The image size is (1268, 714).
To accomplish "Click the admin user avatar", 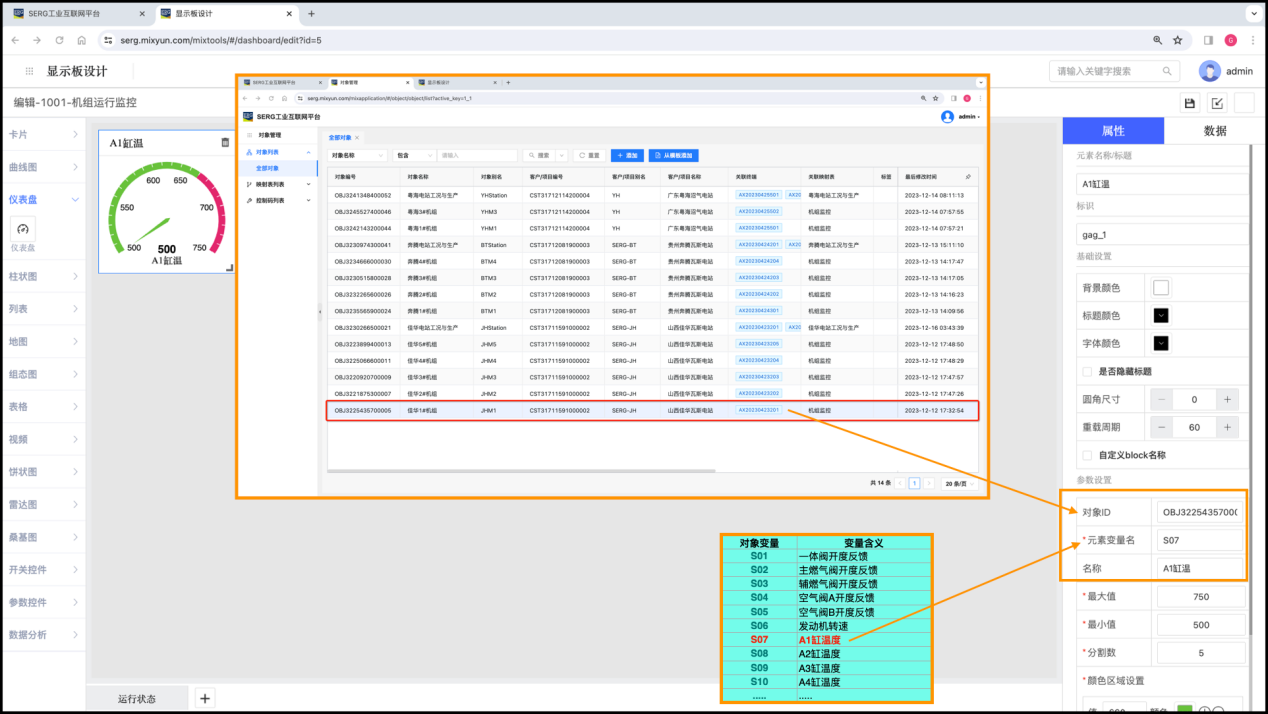I will (1209, 71).
